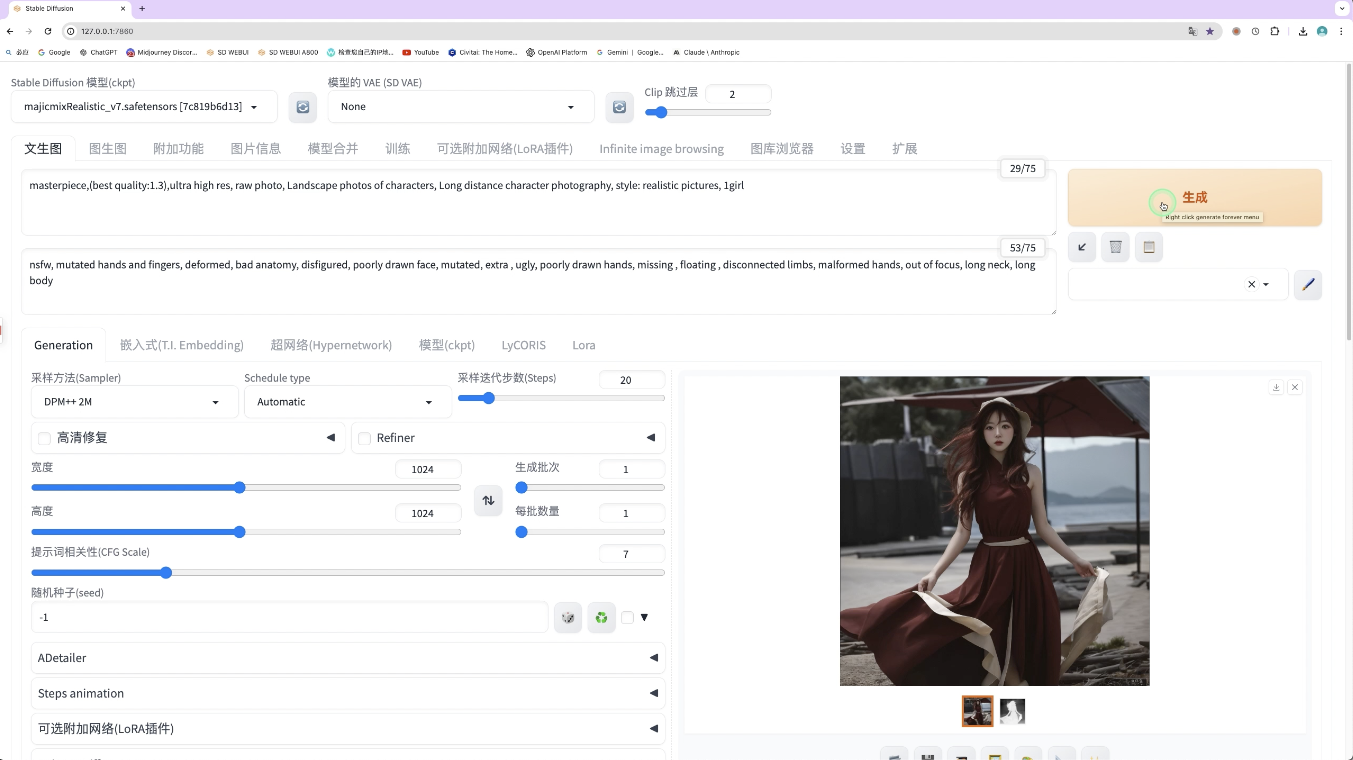Reuse last seed with the recycle icon
1353x760 pixels.
click(601, 618)
